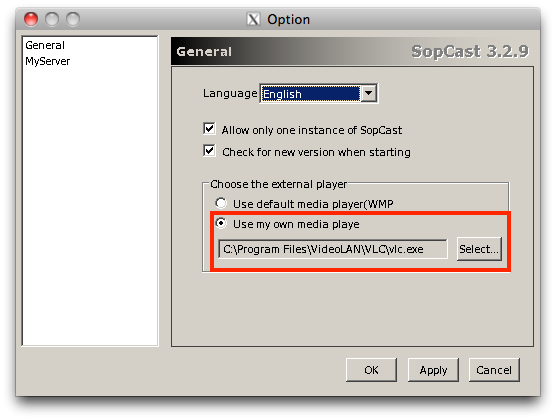The width and height of the screenshot is (556, 420).
Task: Click Select... to browse for media player
Action: coord(479,249)
